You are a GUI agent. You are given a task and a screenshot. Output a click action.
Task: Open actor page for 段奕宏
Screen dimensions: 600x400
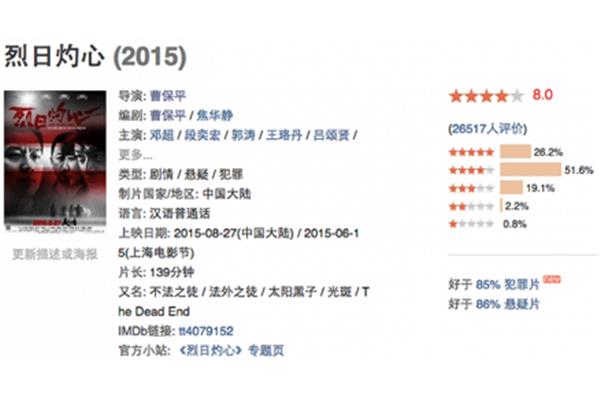[x=202, y=135]
